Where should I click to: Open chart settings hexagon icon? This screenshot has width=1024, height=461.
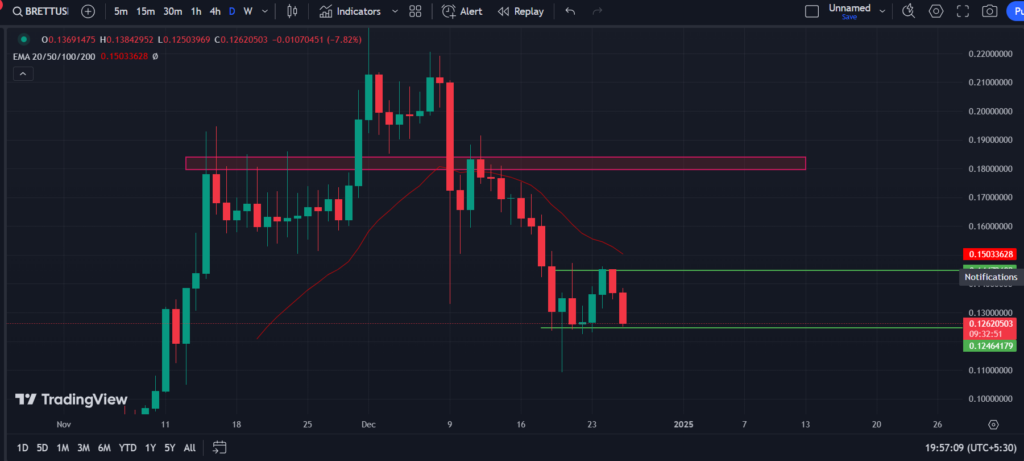coord(936,11)
